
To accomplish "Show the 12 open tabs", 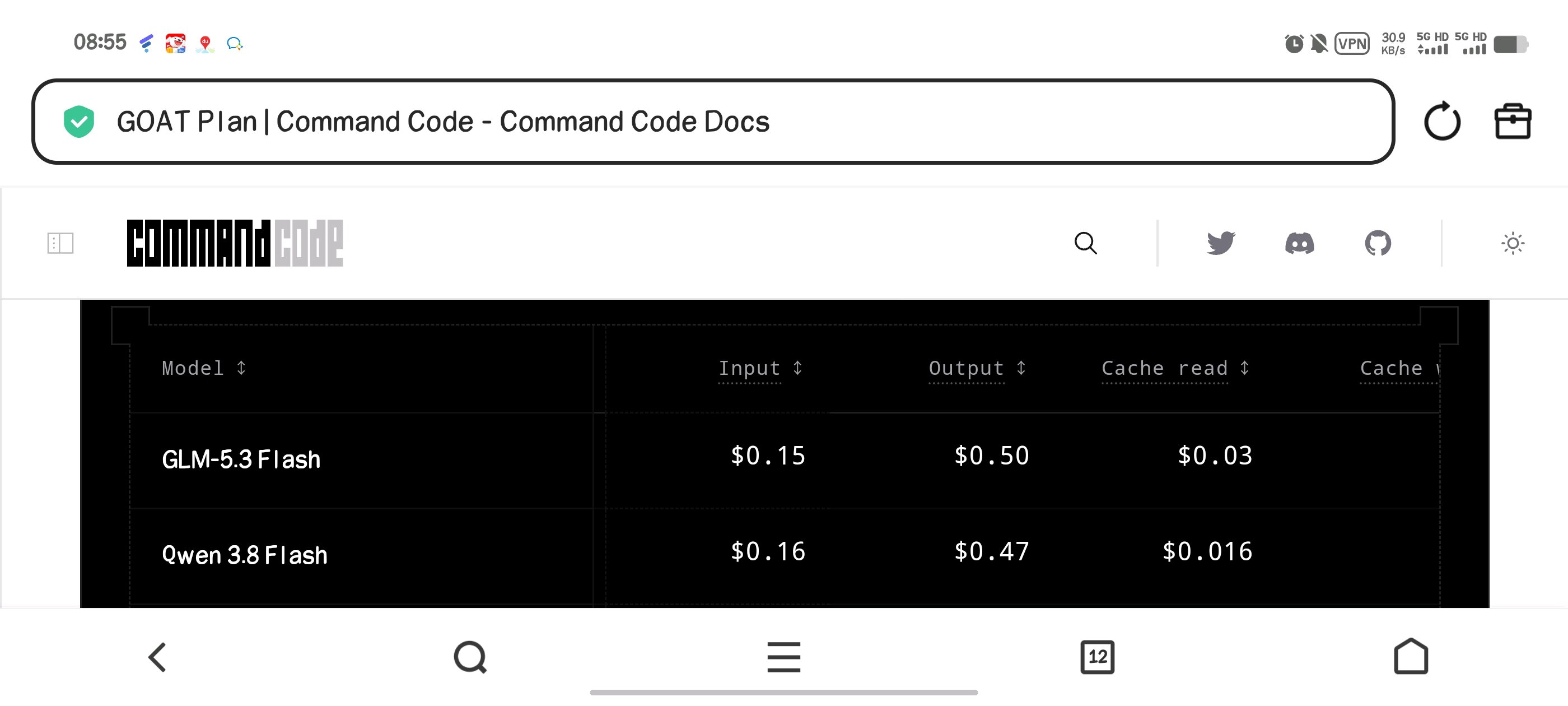I will pyautogui.click(x=1098, y=657).
